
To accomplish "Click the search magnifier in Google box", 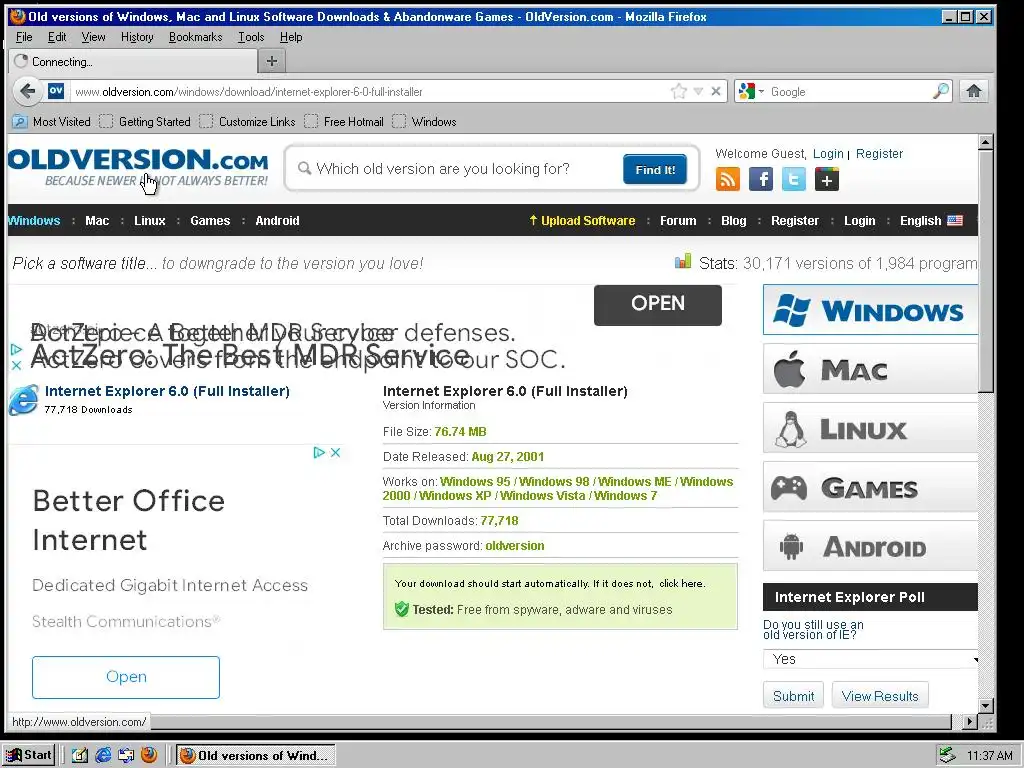I will tap(941, 91).
